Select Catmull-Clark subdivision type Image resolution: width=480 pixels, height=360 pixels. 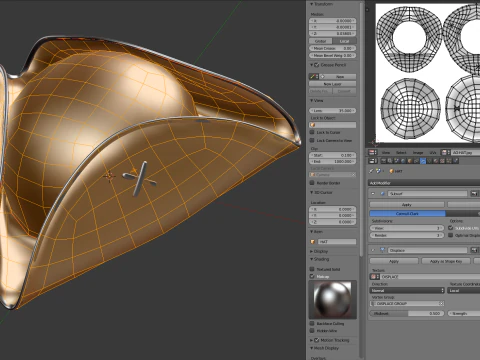click(407, 213)
